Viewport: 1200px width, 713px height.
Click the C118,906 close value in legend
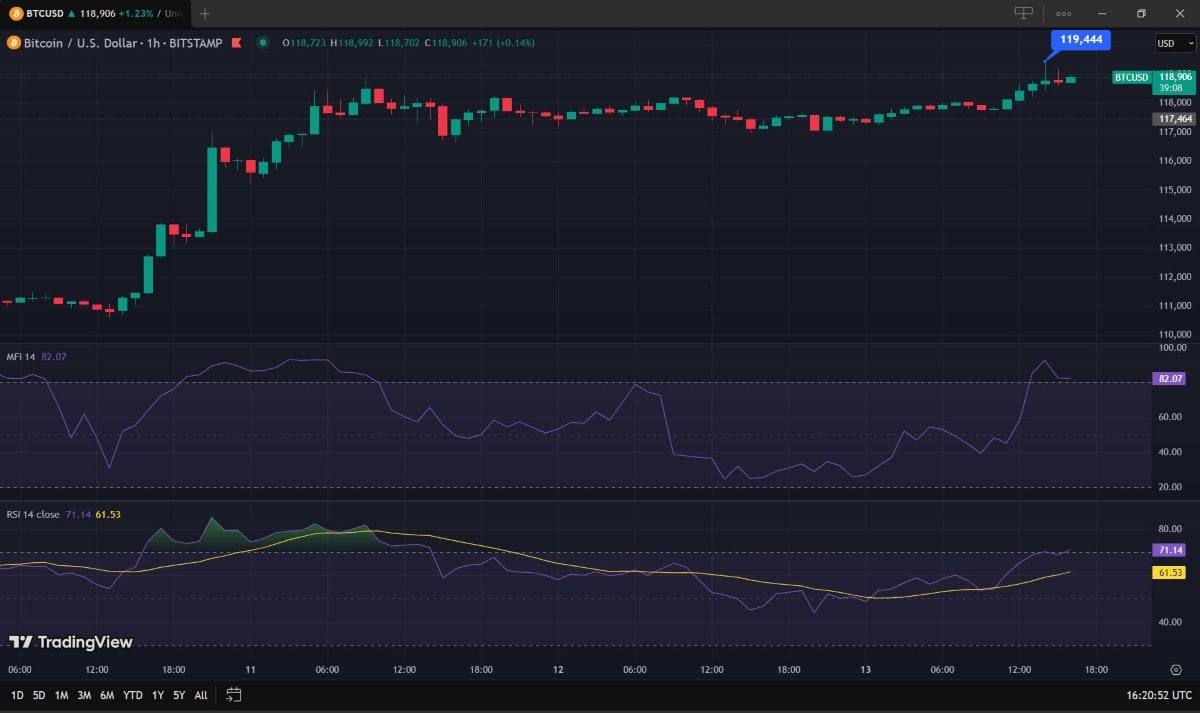[446, 43]
